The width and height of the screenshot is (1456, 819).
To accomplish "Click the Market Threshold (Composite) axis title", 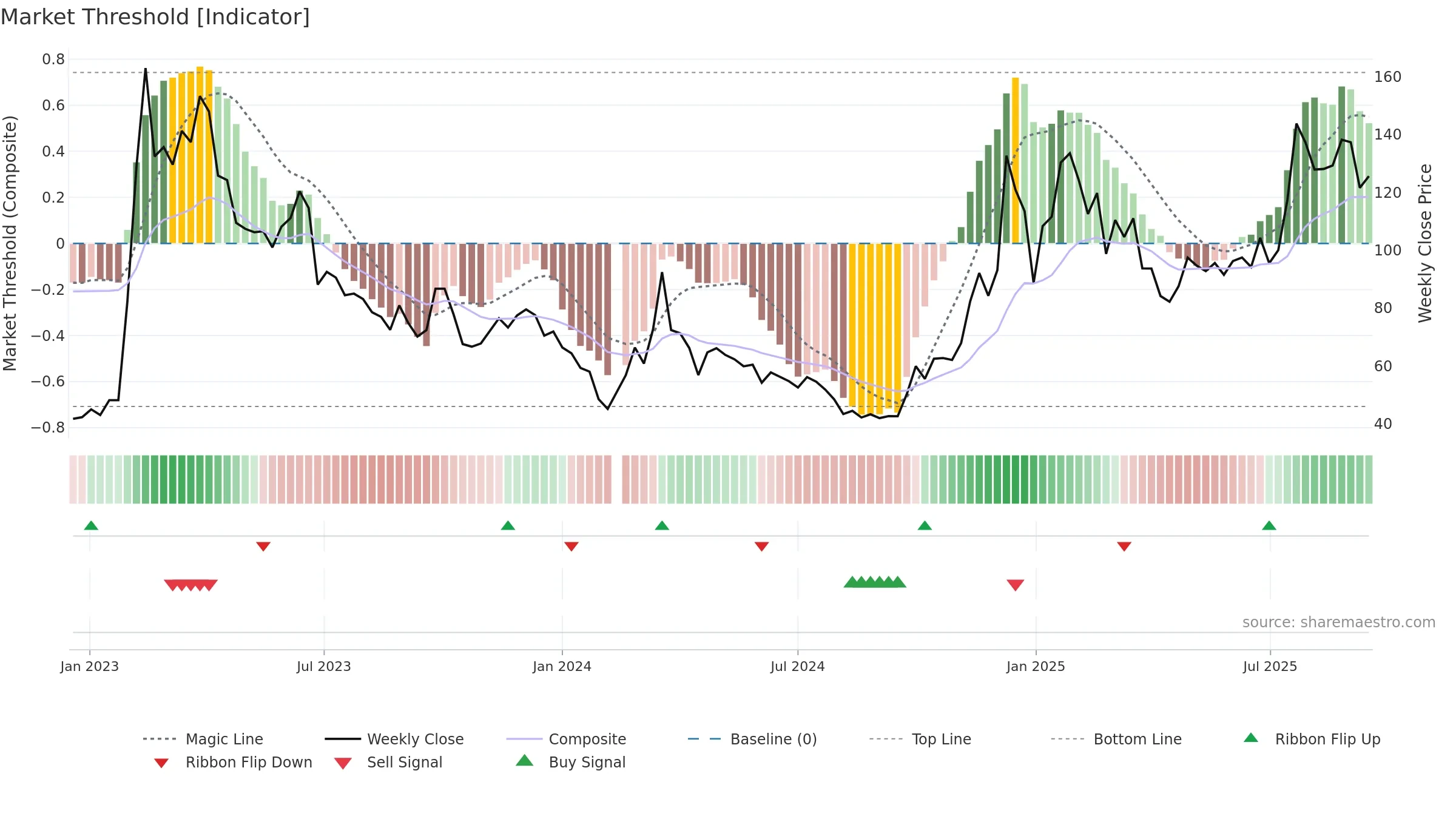I will pos(10,243).
